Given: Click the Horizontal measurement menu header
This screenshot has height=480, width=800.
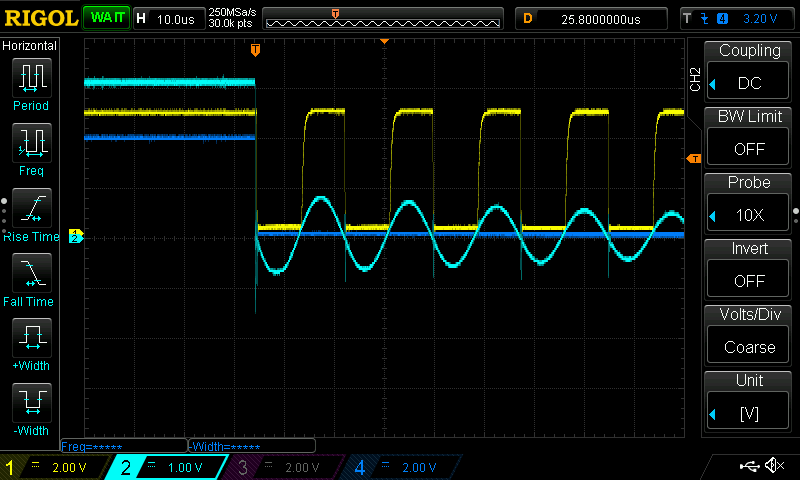Looking at the screenshot, I should click(x=30, y=46).
